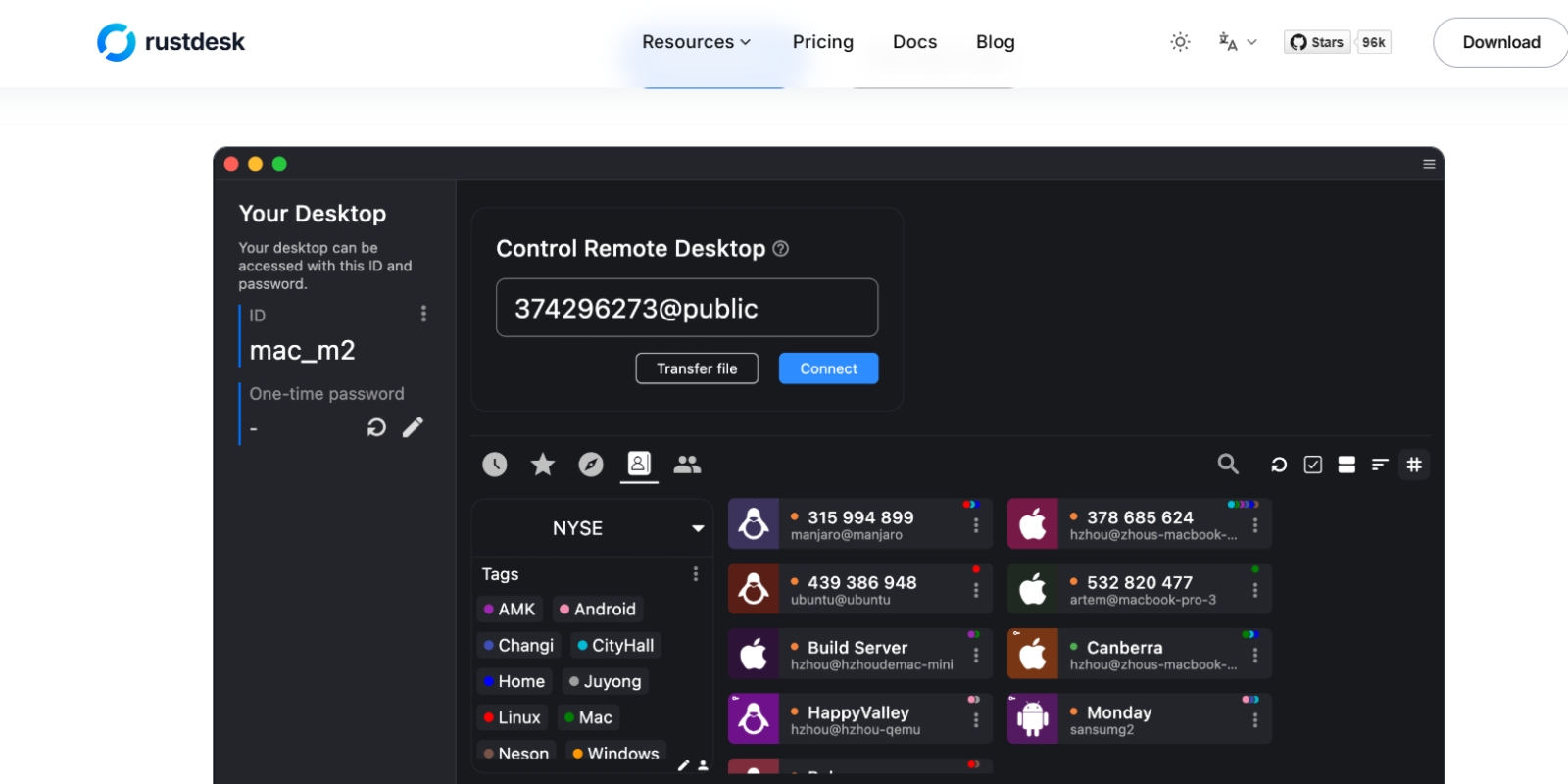Image resolution: width=1568 pixels, height=784 pixels.
Task: Click the help icon beside Control Remote Desktop
Action: [780, 249]
